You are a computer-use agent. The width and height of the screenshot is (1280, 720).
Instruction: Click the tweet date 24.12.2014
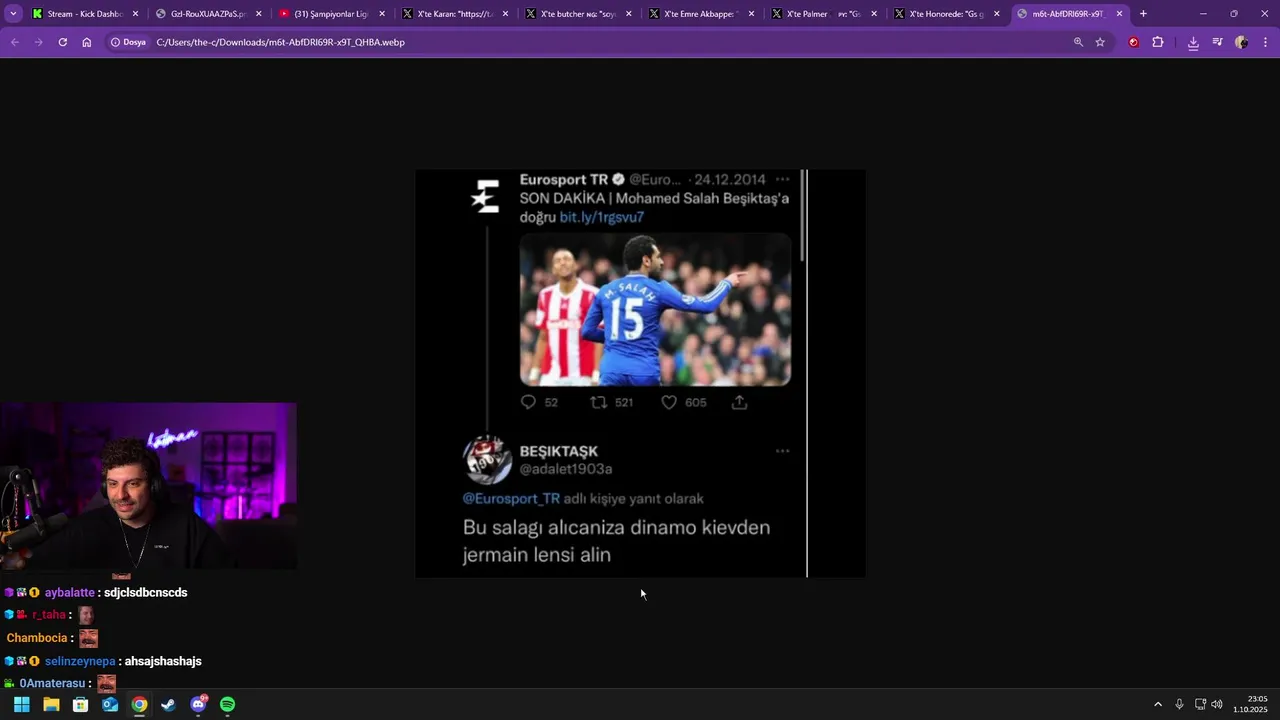(x=730, y=179)
